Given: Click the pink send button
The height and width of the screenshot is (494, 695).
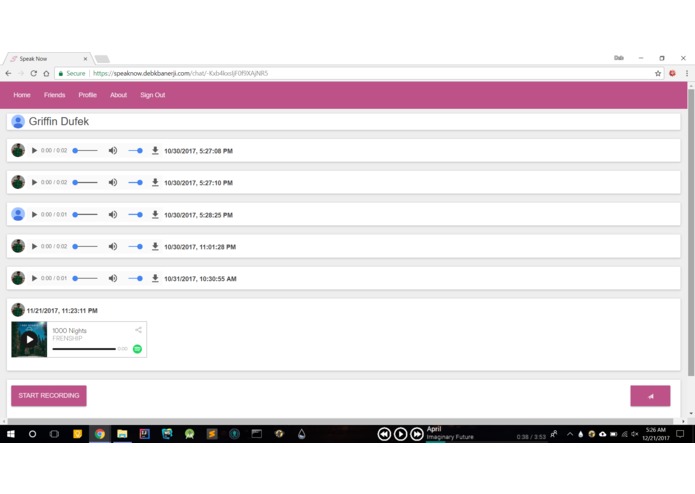Looking at the screenshot, I should (650, 396).
